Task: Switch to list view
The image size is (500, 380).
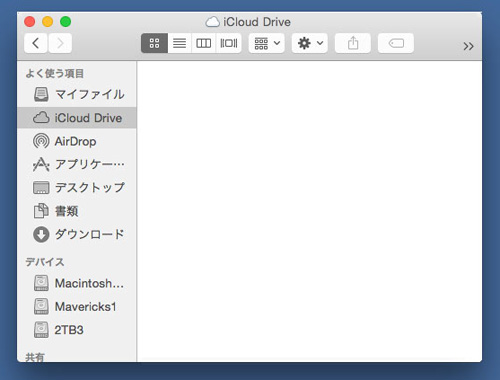Action: [x=179, y=43]
